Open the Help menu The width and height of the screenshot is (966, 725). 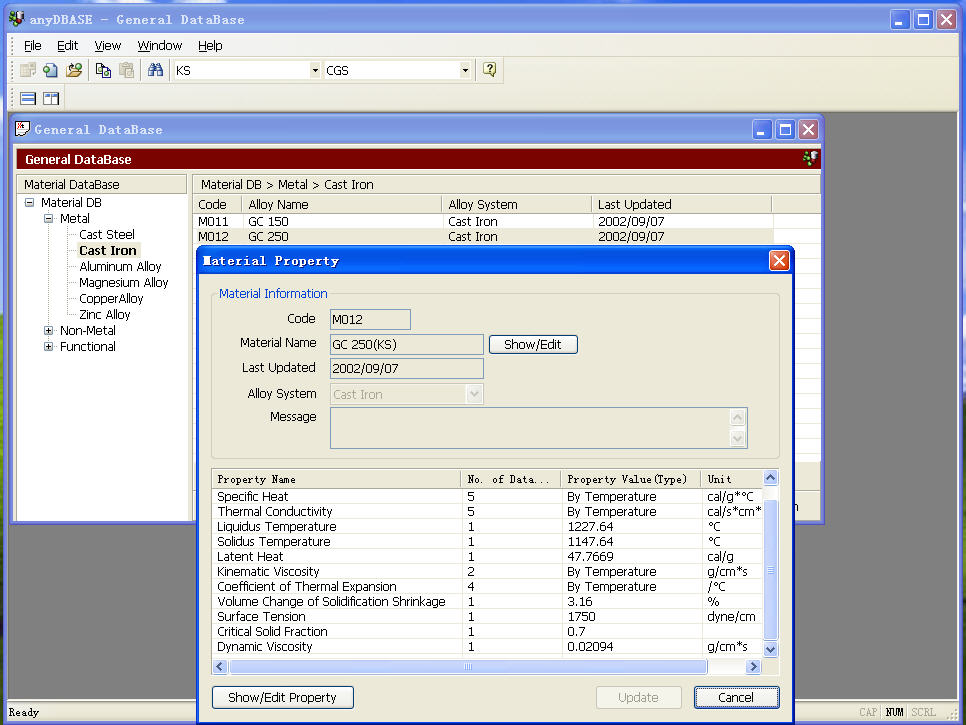[210, 46]
